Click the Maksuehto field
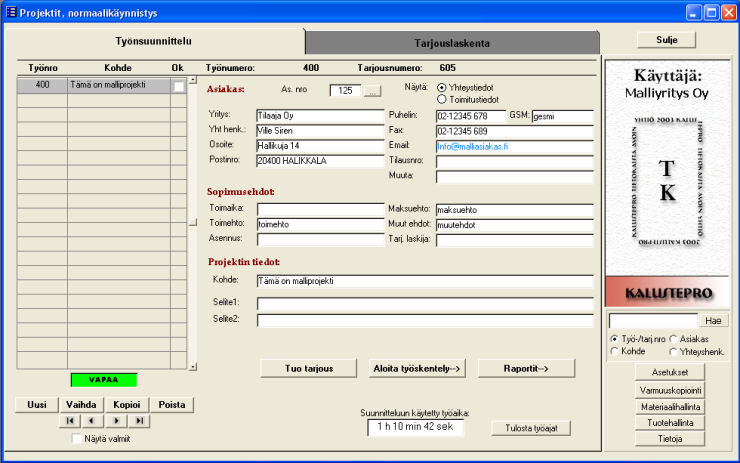The image size is (740, 463). [514, 210]
